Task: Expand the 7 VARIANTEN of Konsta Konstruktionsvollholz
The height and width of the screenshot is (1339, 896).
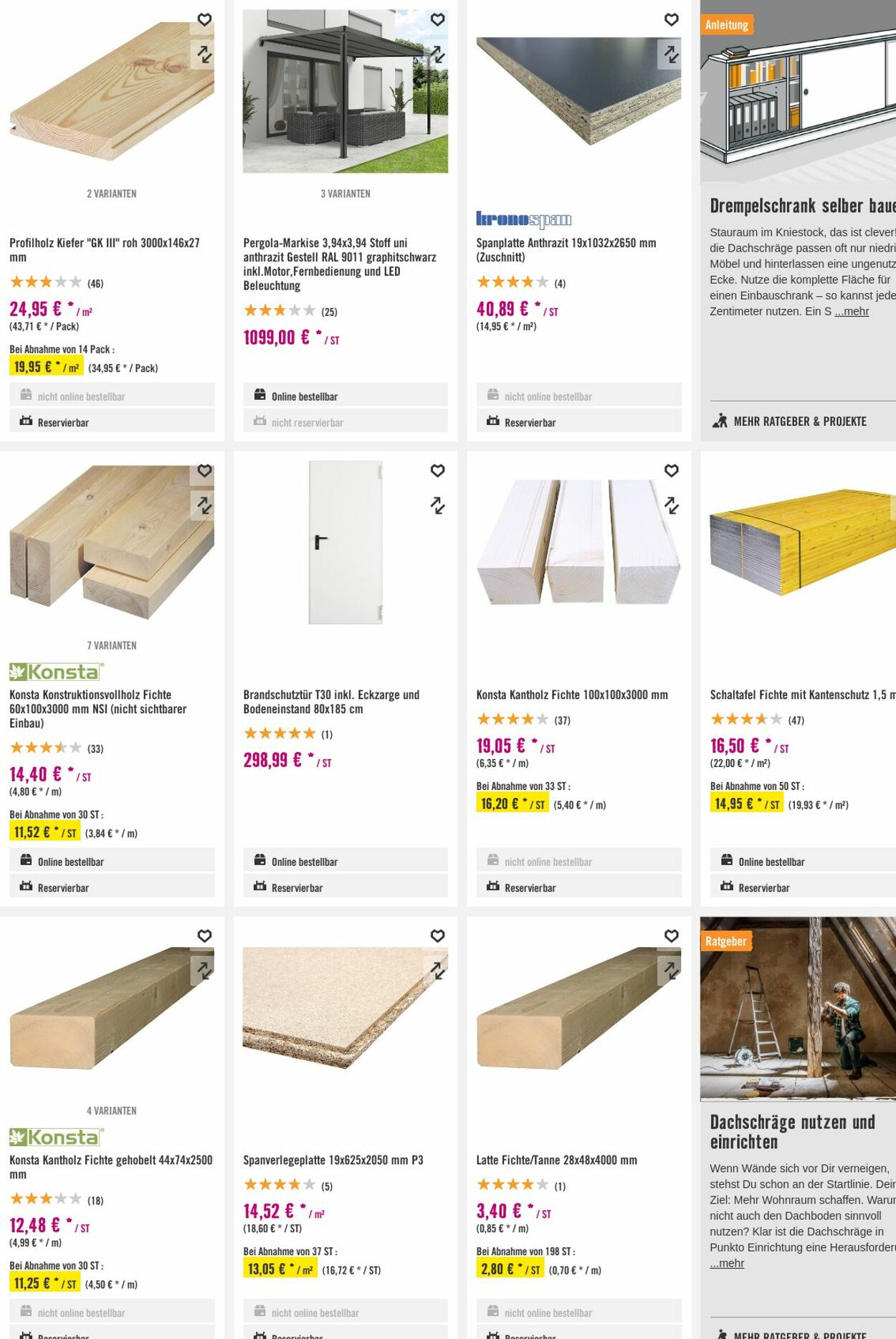Action: pyautogui.click(x=111, y=645)
